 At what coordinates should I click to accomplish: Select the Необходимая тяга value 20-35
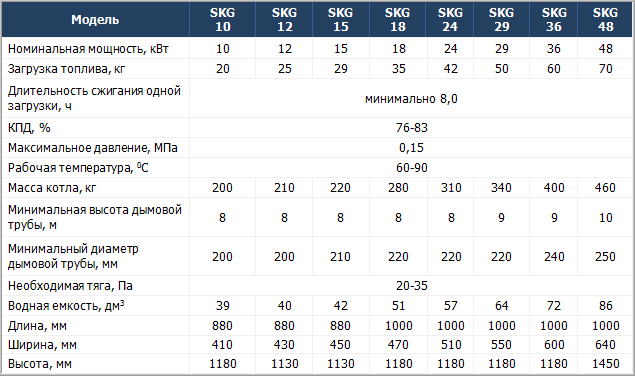411,286
